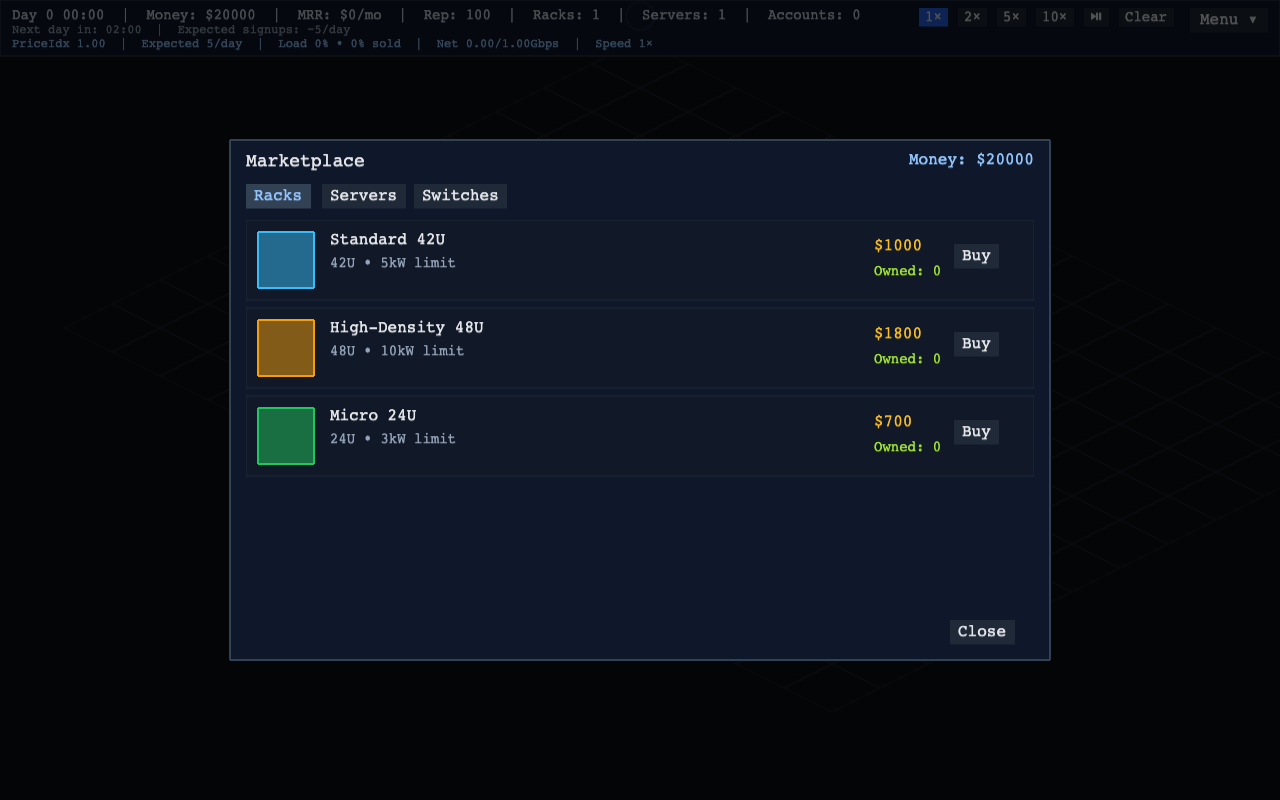
Task: Purchase the Micro 24U rack
Action: pos(976,432)
